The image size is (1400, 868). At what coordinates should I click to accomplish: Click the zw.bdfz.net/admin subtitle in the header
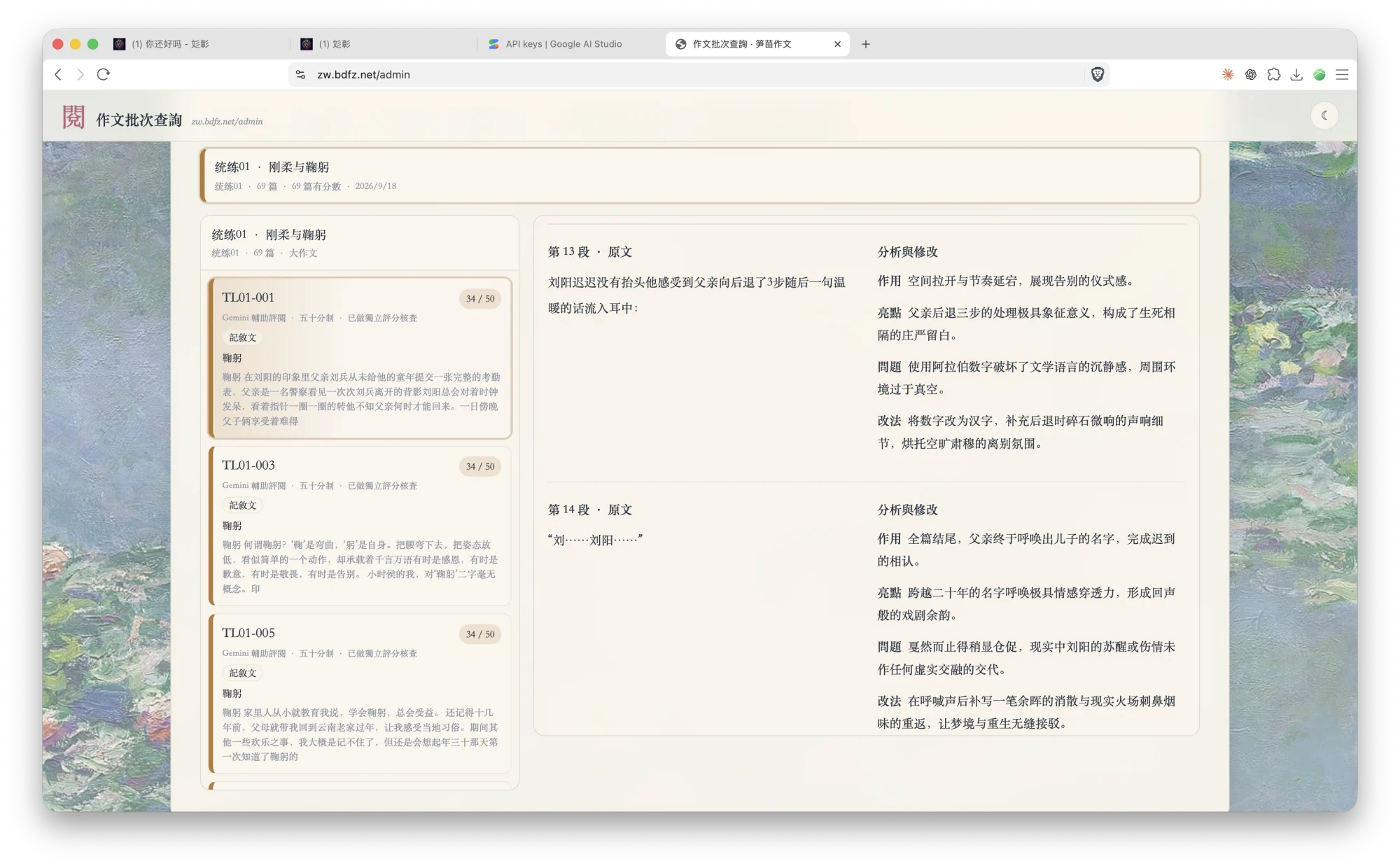click(227, 122)
